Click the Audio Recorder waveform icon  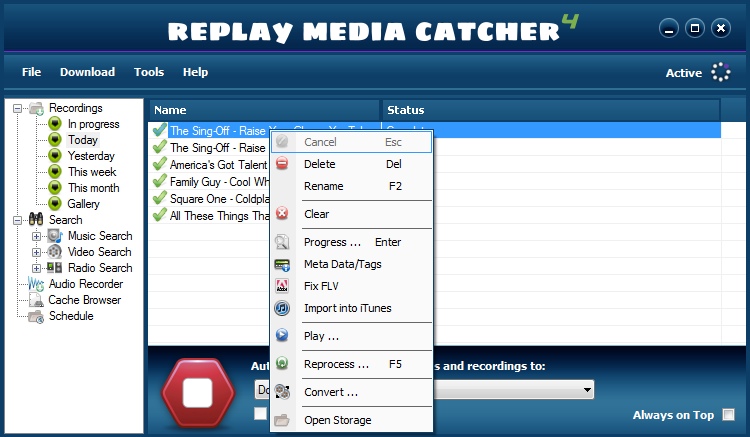point(36,284)
